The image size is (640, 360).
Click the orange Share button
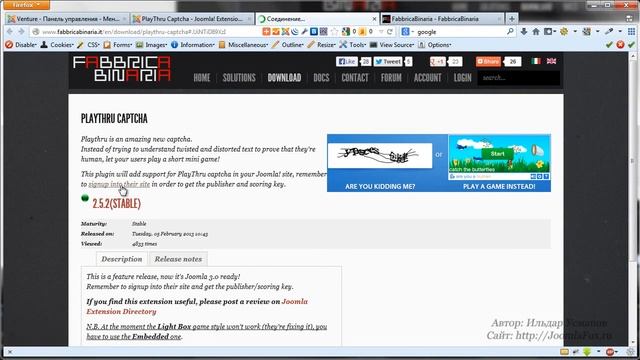[488, 61]
